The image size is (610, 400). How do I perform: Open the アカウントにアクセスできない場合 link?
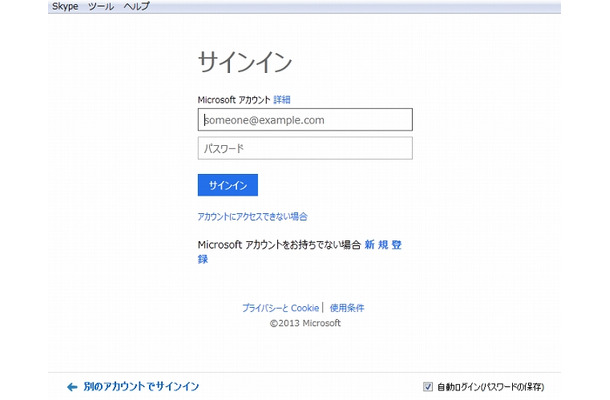(x=252, y=217)
